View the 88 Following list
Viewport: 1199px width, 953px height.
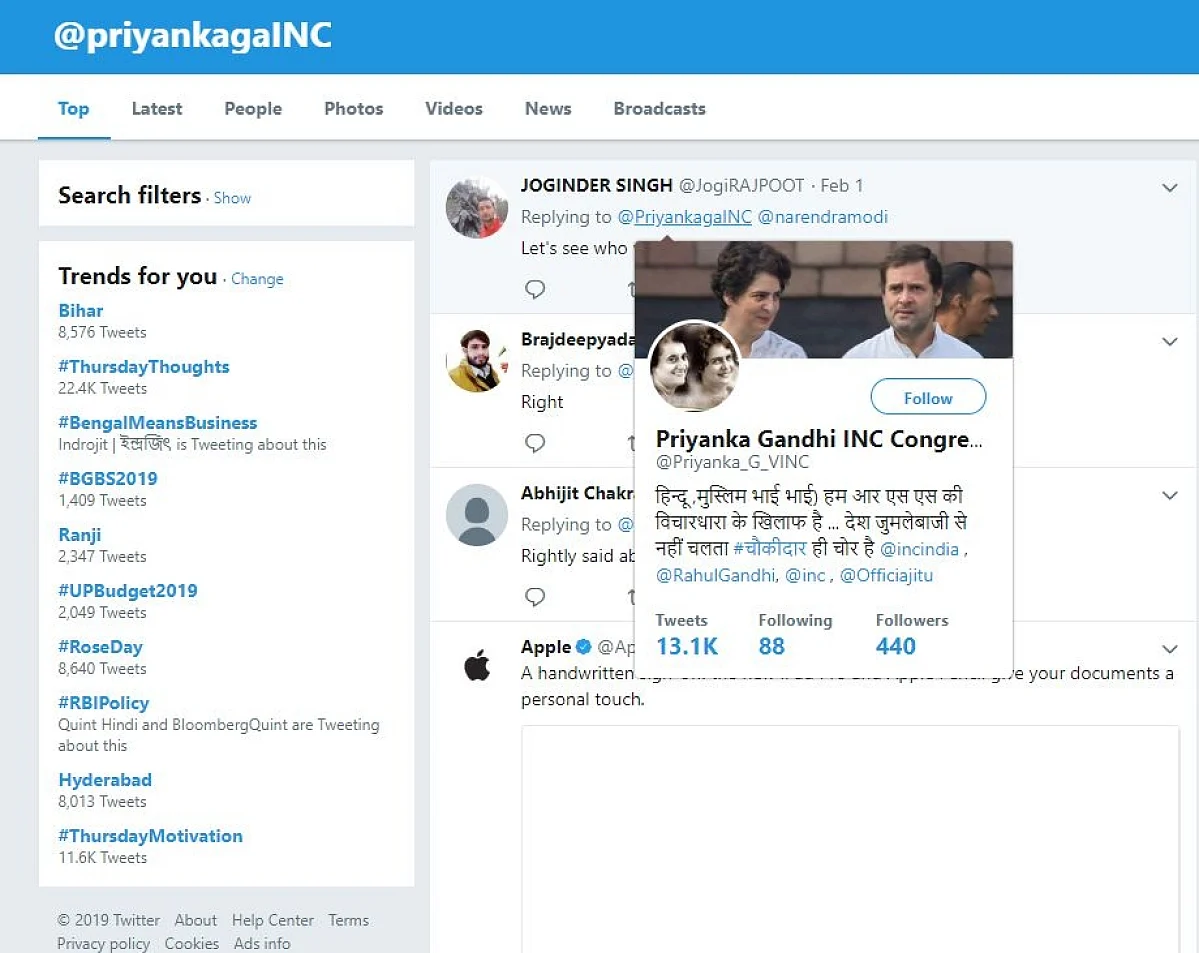772,646
